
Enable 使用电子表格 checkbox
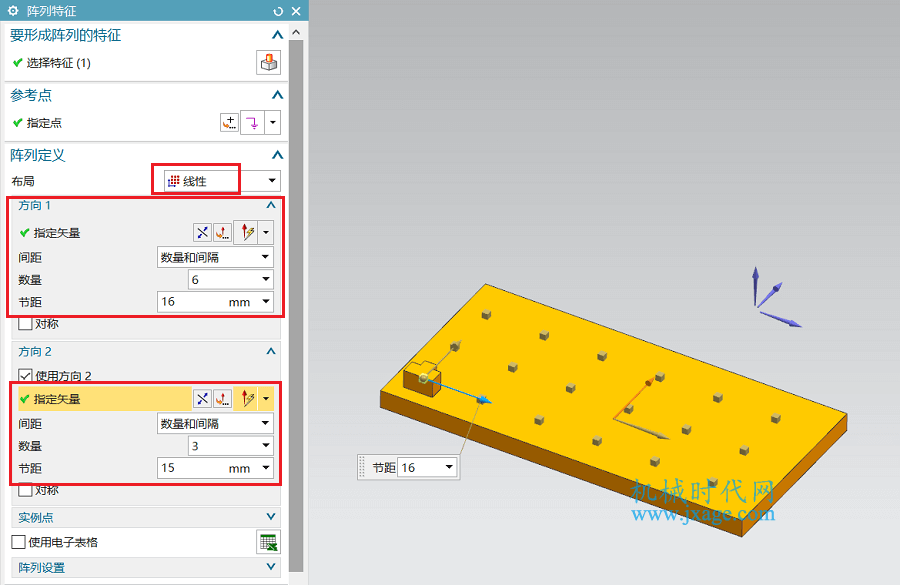pyautogui.click(x=19, y=542)
